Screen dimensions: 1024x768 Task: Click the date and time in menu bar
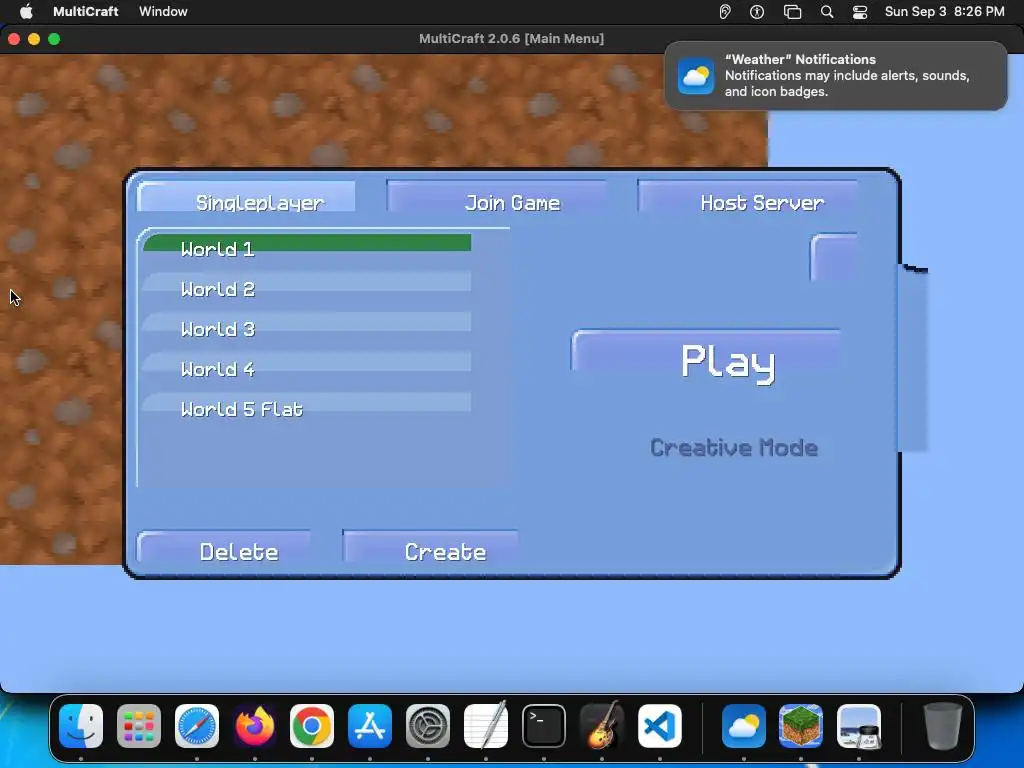click(x=944, y=12)
